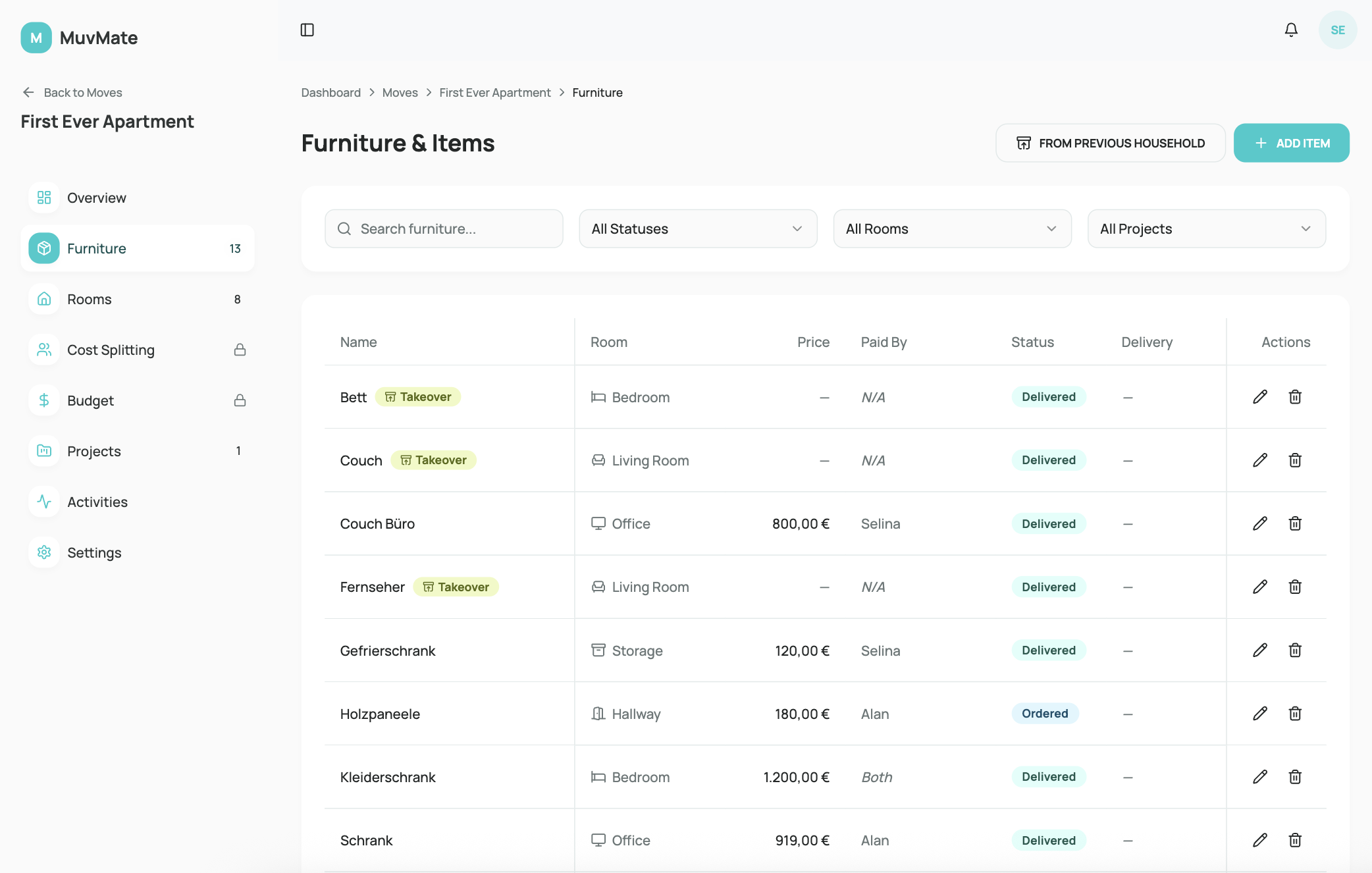Screen dimensions: 1372x873
Task: Open the notifications bell
Action: [x=1291, y=30]
